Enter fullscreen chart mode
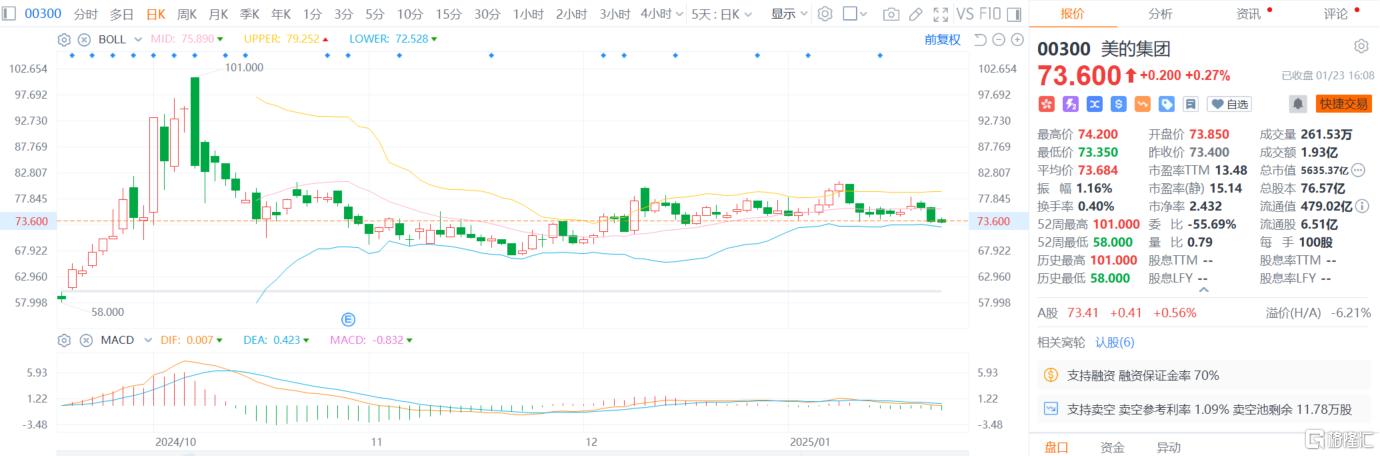The height and width of the screenshot is (456, 1380). [940, 14]
